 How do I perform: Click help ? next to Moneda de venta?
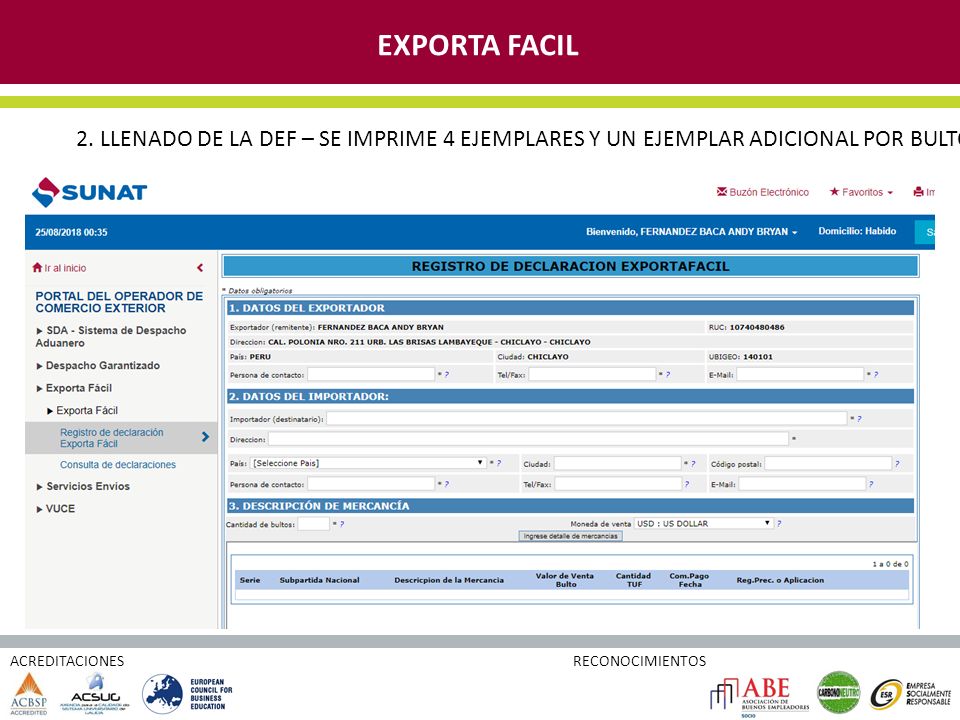[x=779, y=524]
